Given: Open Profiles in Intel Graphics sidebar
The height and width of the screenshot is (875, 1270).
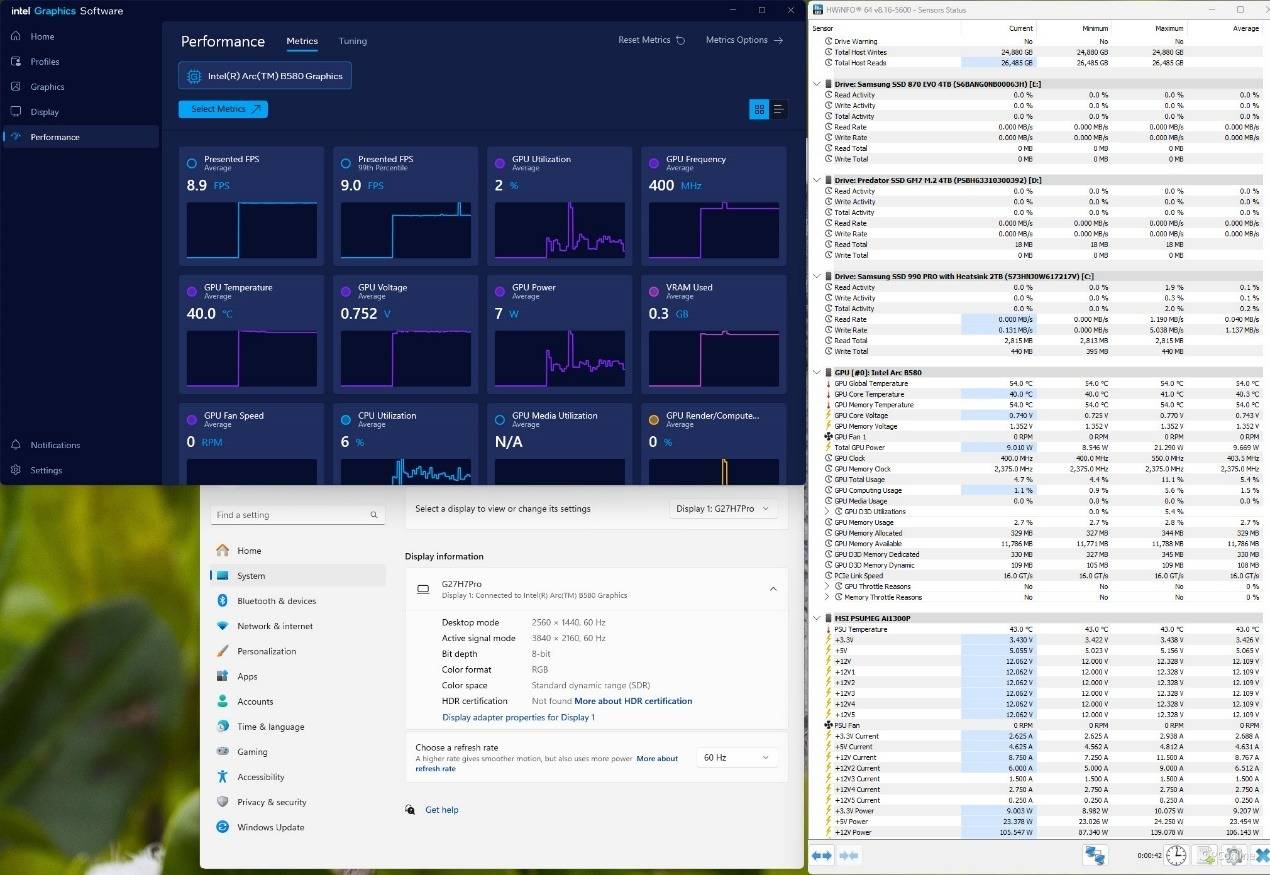Looking at the screenshot, I should 45,62.
